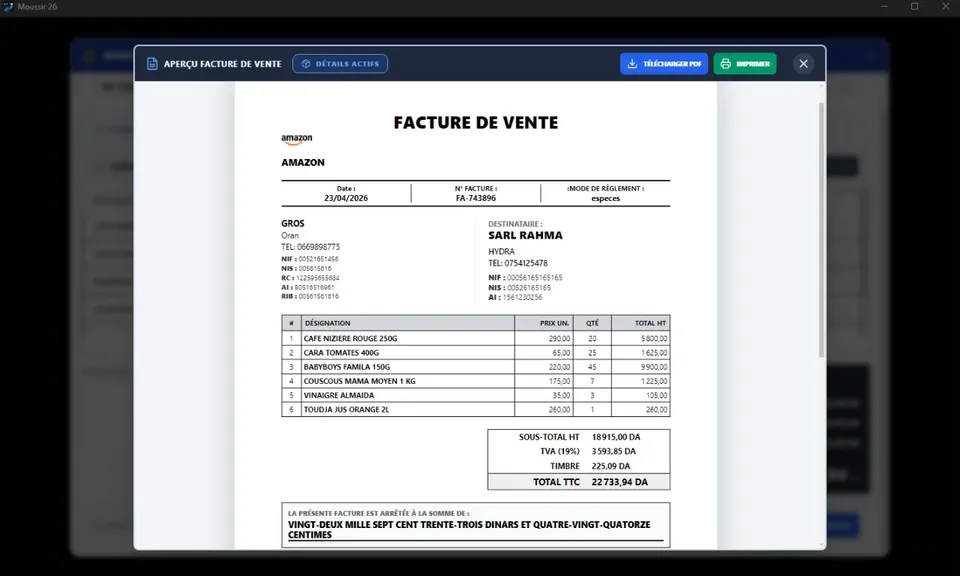This screenshot has width=960, height=576.
Task: Click the amount in words starting VINGT-DEUX MILLE
Action: [x=469, y=529]
